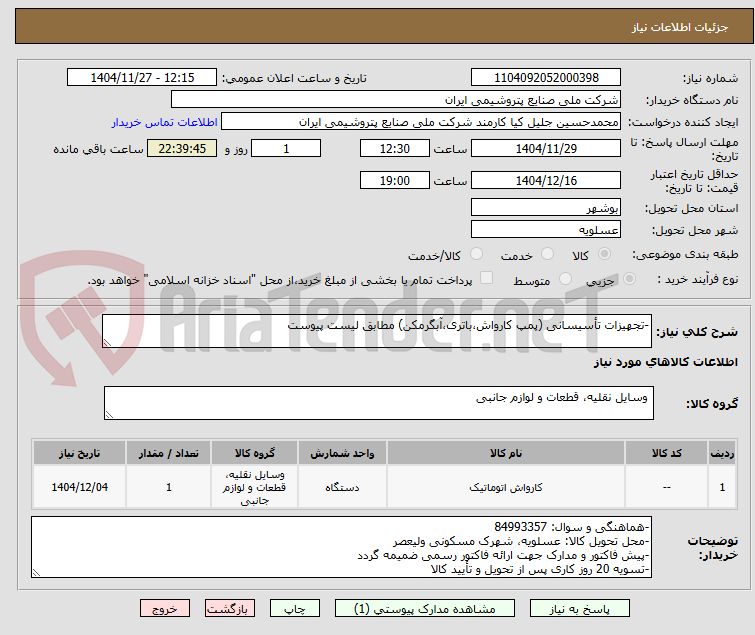Click the واحد شمارش column header

[x=342, y=453]
